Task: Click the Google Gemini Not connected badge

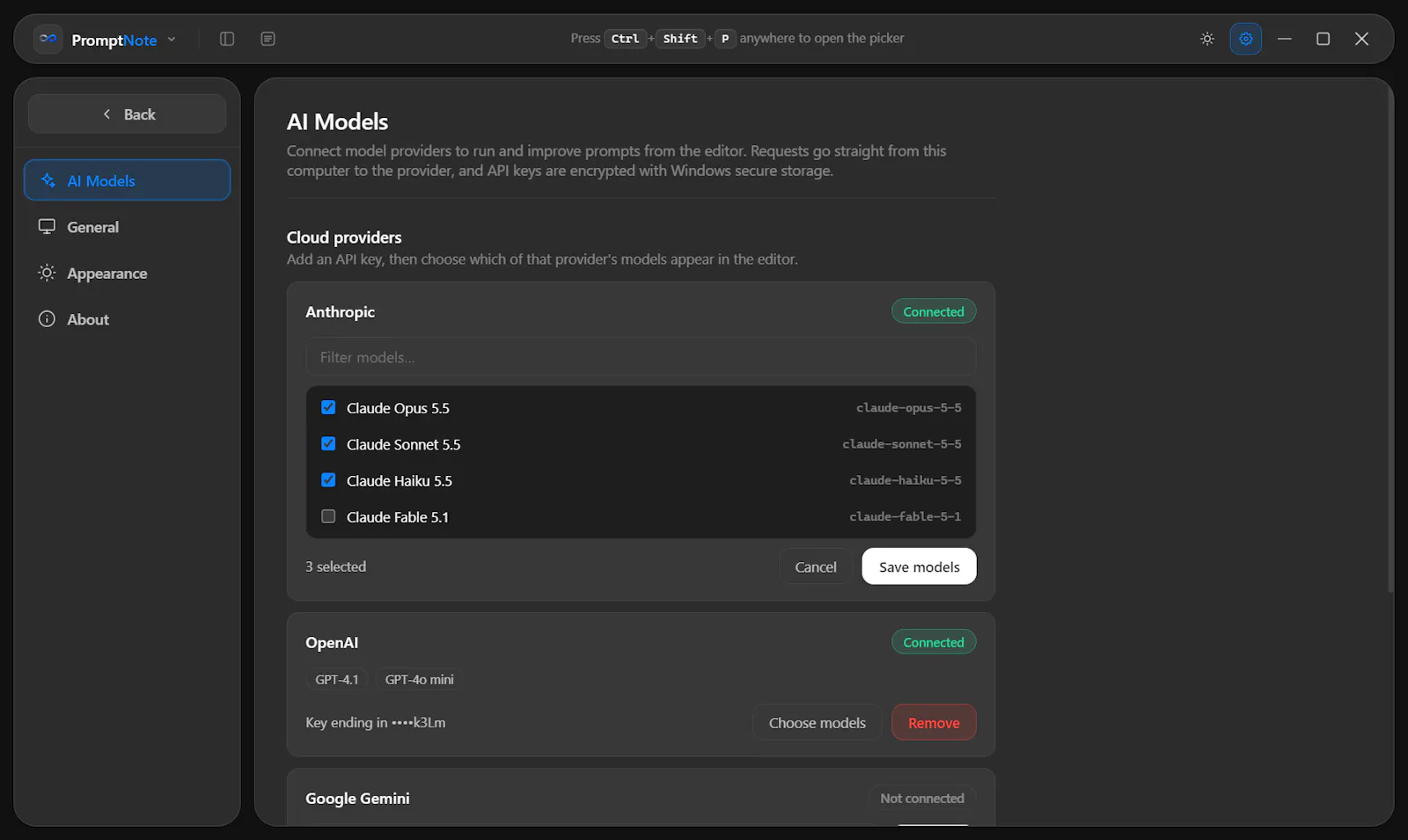Action: [922, 798]
